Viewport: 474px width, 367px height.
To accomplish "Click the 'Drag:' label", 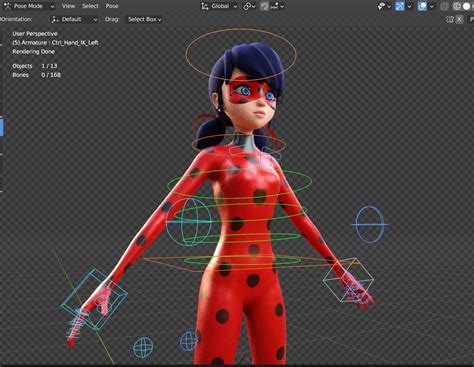I will [112, 19].
